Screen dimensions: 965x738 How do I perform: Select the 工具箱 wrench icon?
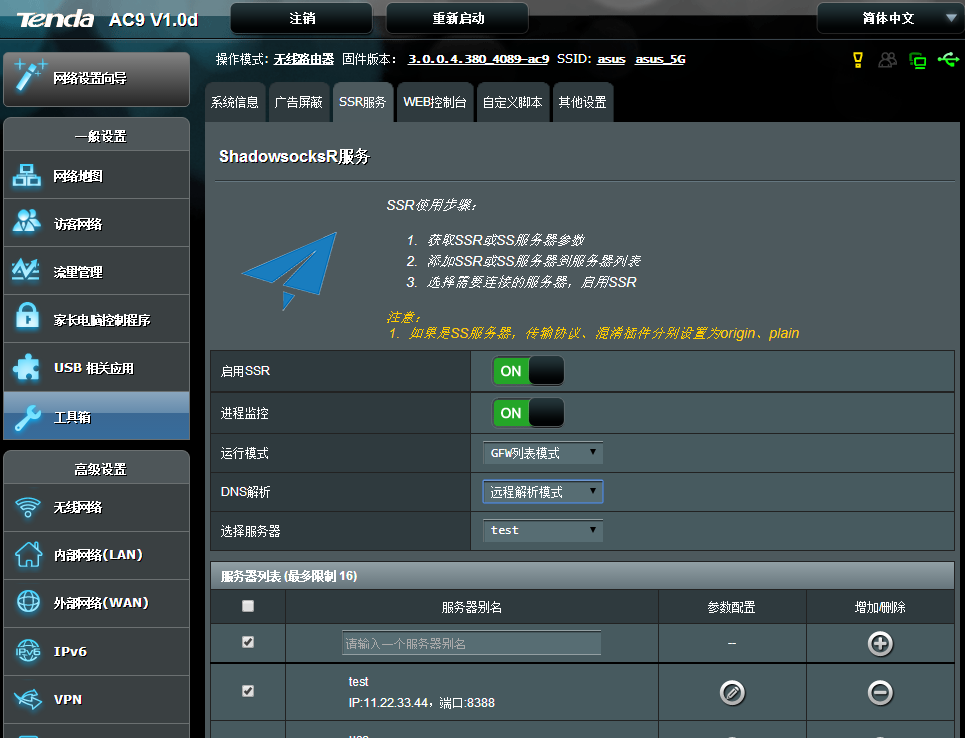click(x=28, y=417)
